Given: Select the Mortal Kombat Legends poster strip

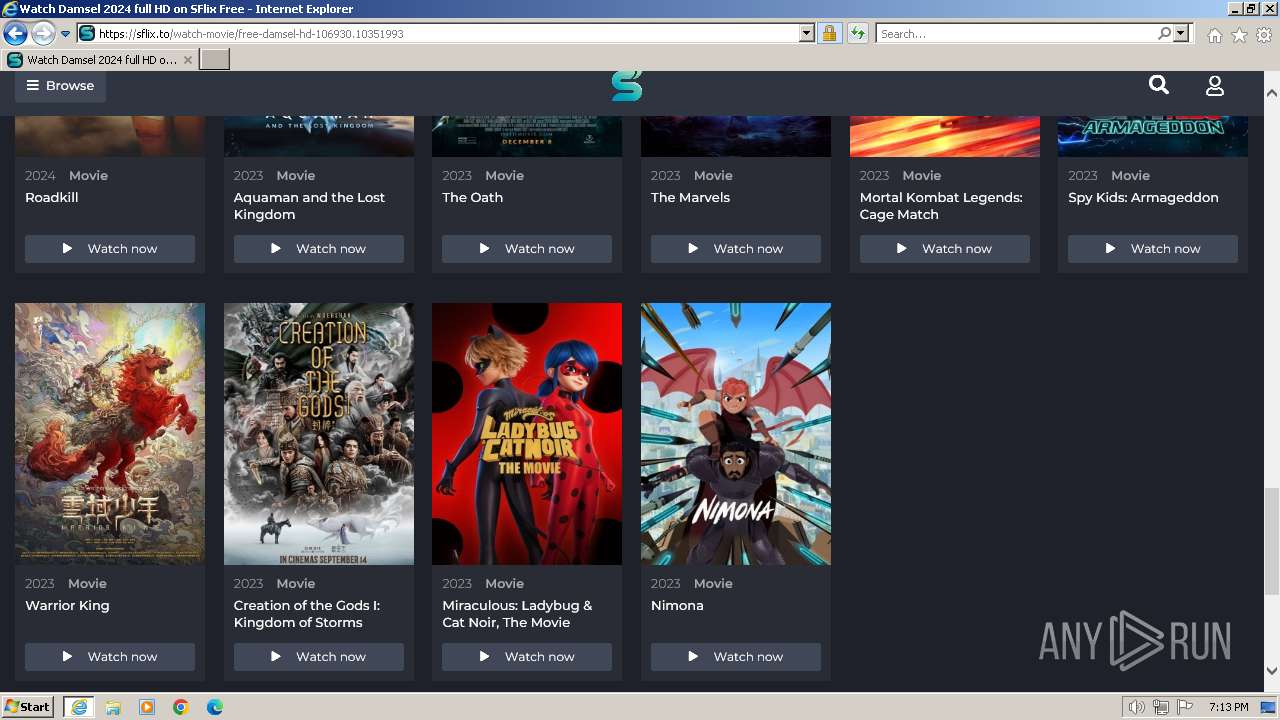Looking at the screenshot, I should pyautogui.click(x=945, y=137).
